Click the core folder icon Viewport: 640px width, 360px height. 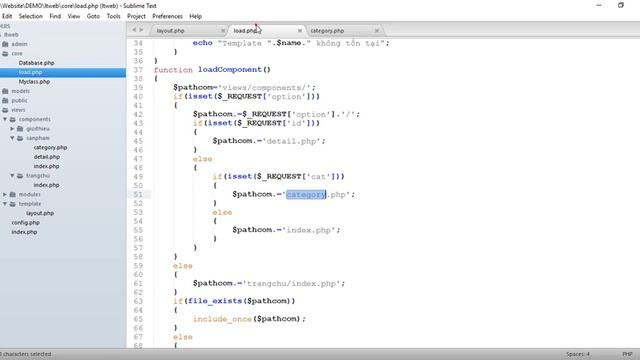pos(5,53)
